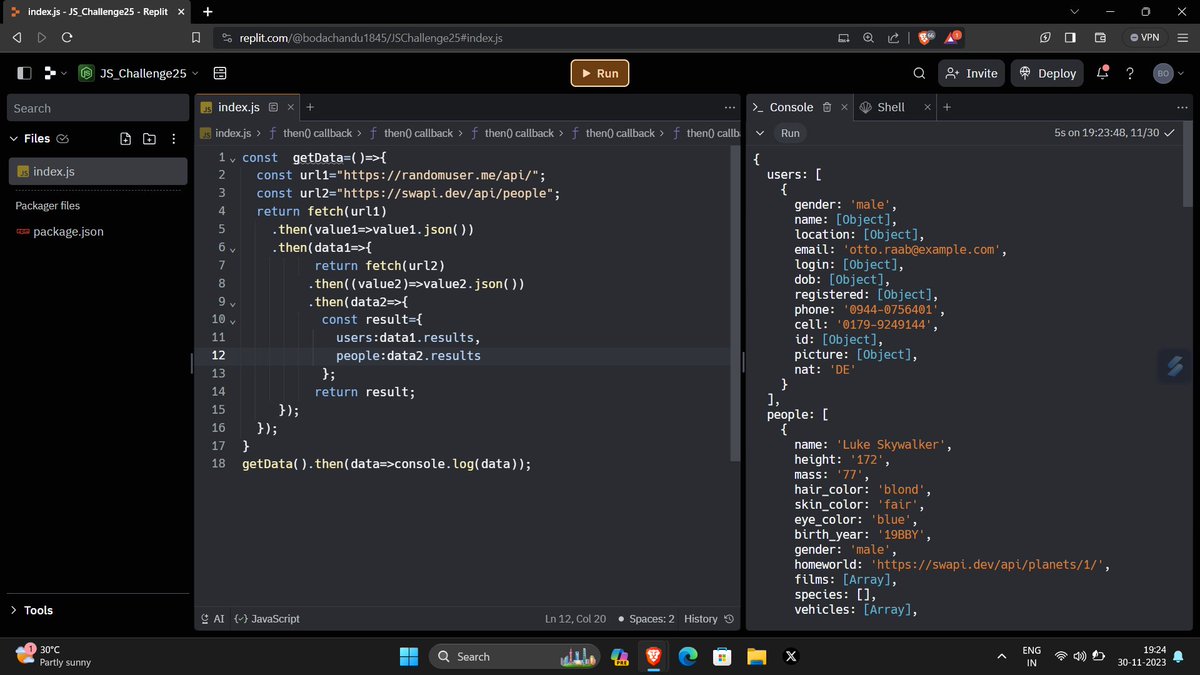Open Microsoft Edge from taskbar

[687, 656]
